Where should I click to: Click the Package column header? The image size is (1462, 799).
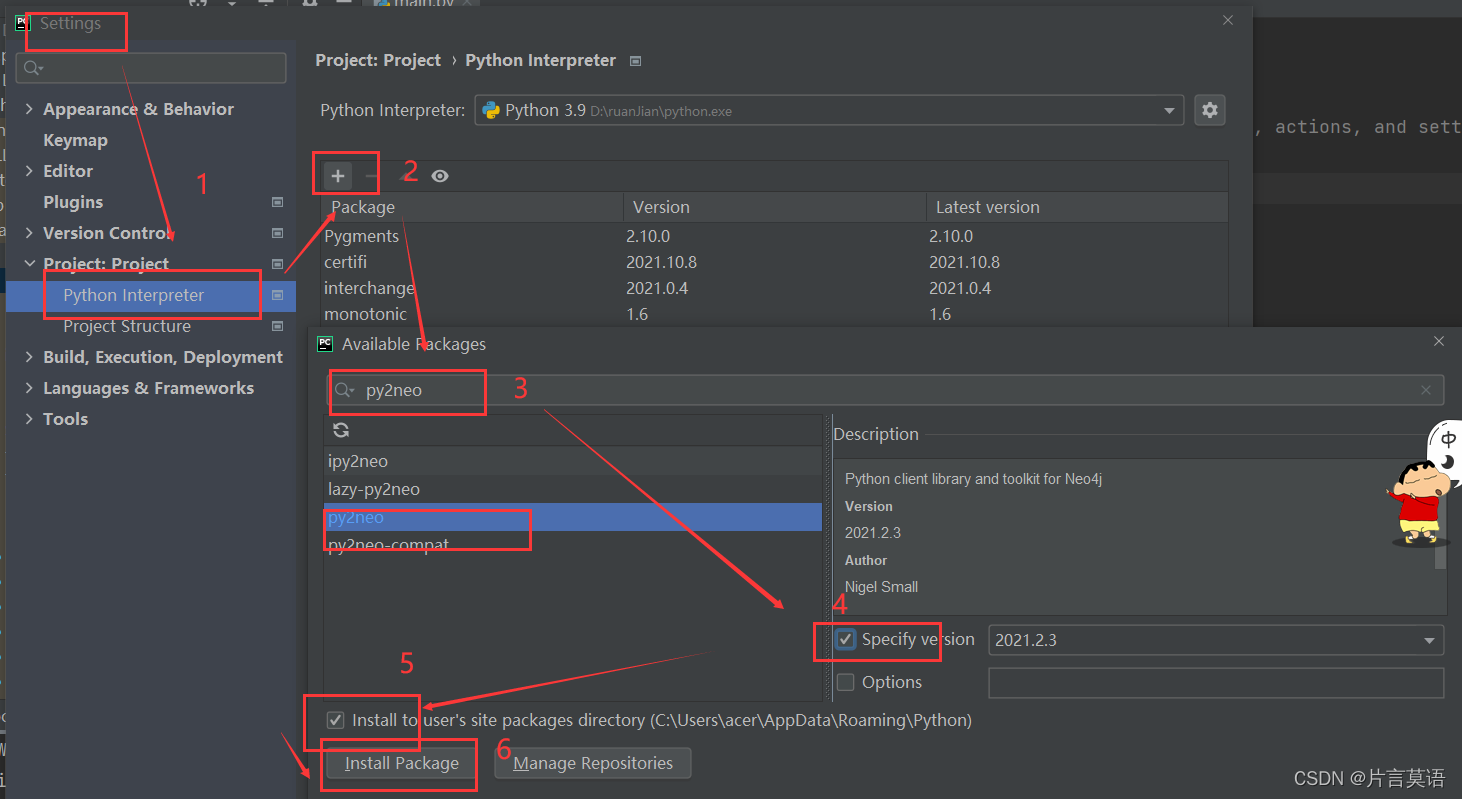pyautogui.click(x=472, y=207)
